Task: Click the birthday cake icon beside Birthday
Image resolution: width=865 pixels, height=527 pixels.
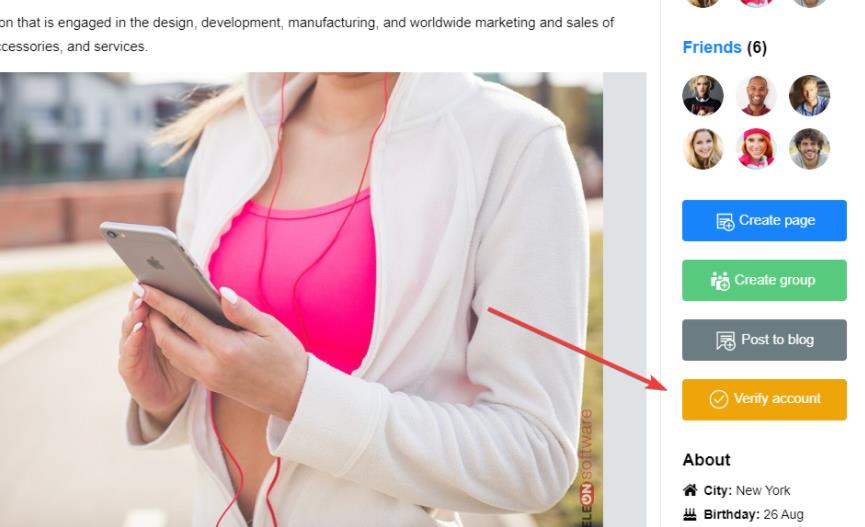Action: point(690,514)
